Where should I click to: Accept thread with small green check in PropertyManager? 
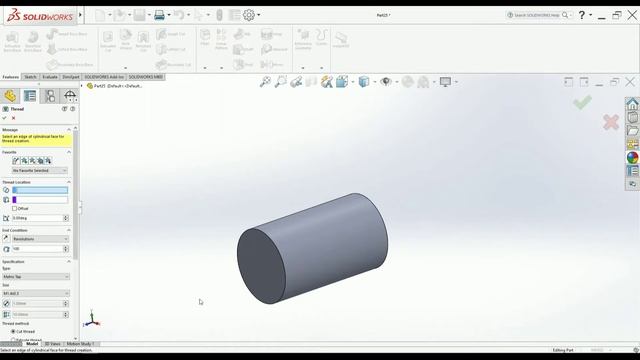pos(4,118)
